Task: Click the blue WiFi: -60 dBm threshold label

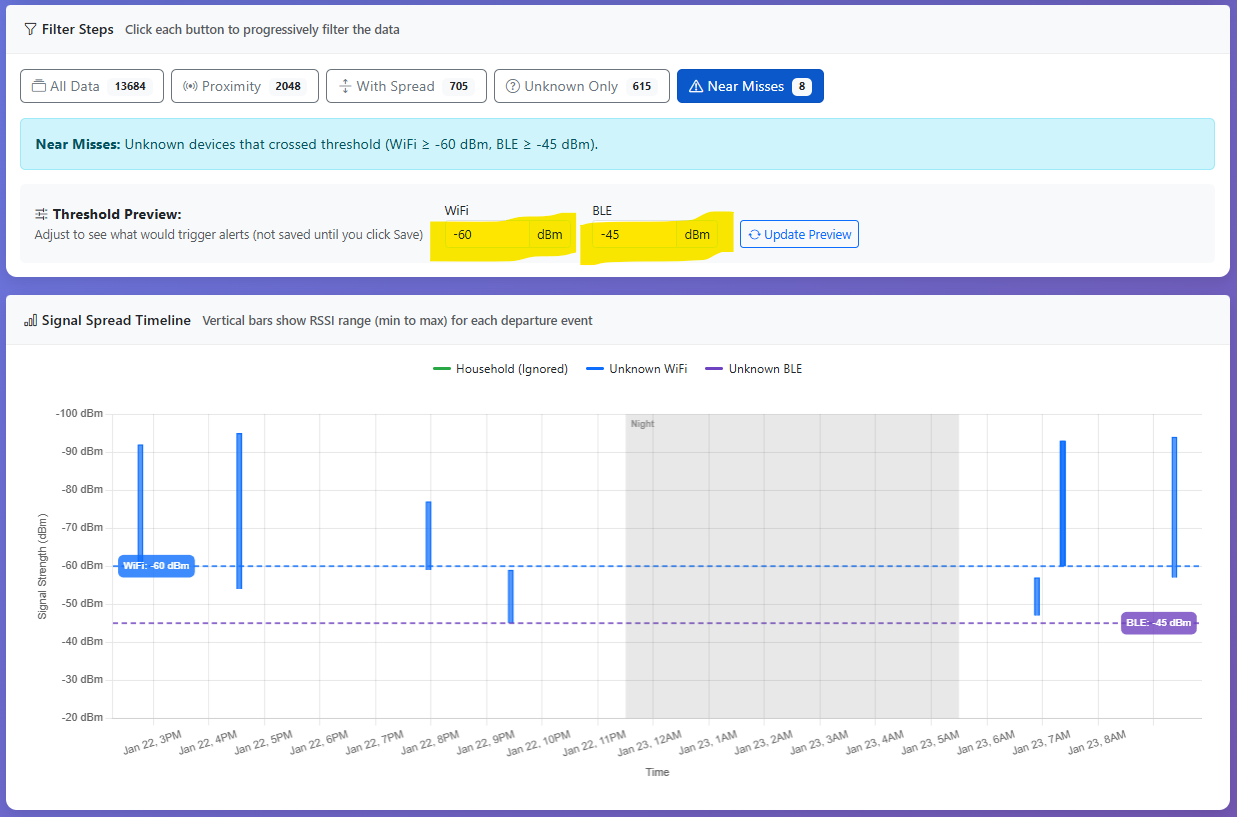Action: [x=156, y=566]
